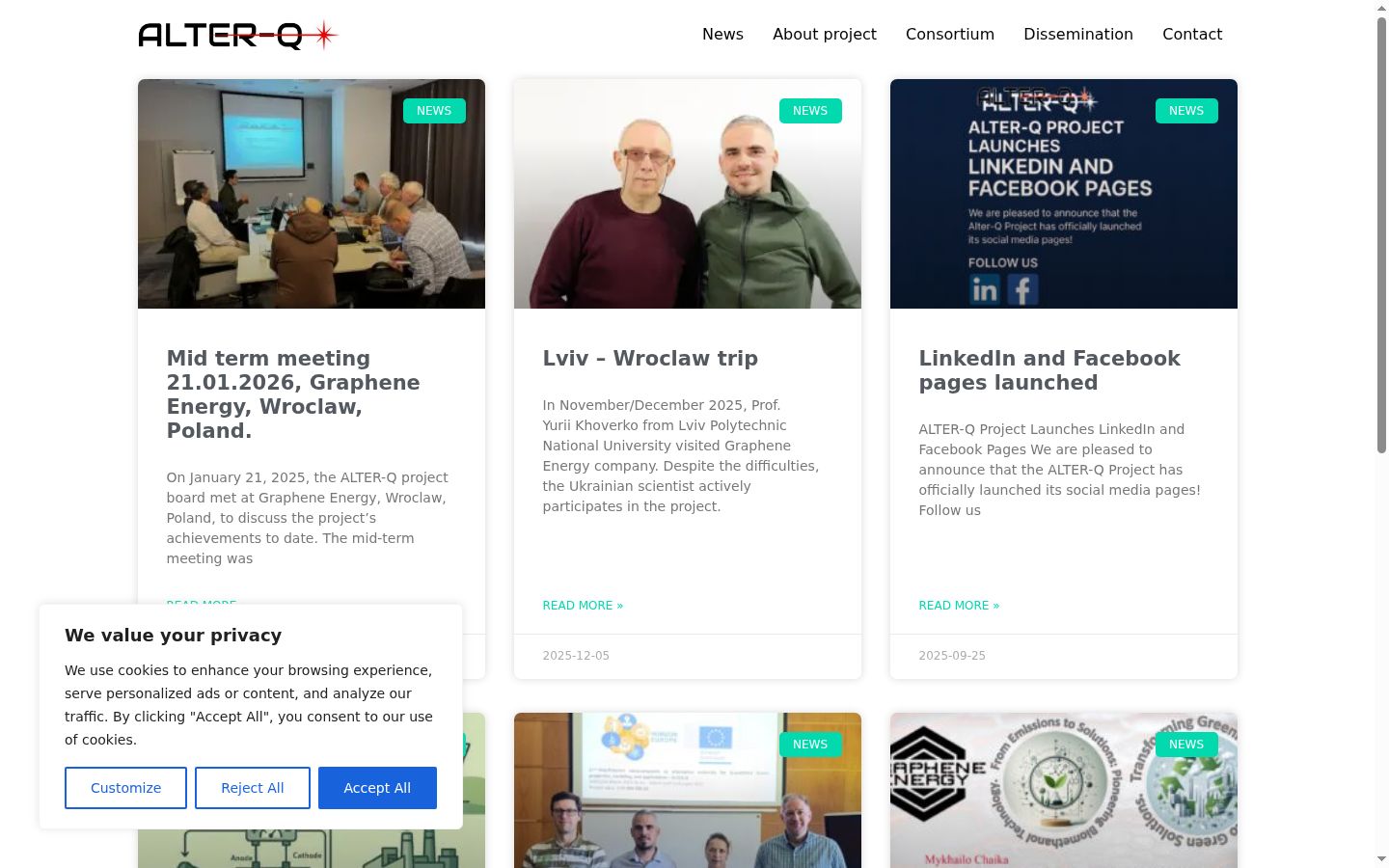Click the scrollbar down arrow
The width and height of the screenshot is (1389, 868).
coord(1381,859)
